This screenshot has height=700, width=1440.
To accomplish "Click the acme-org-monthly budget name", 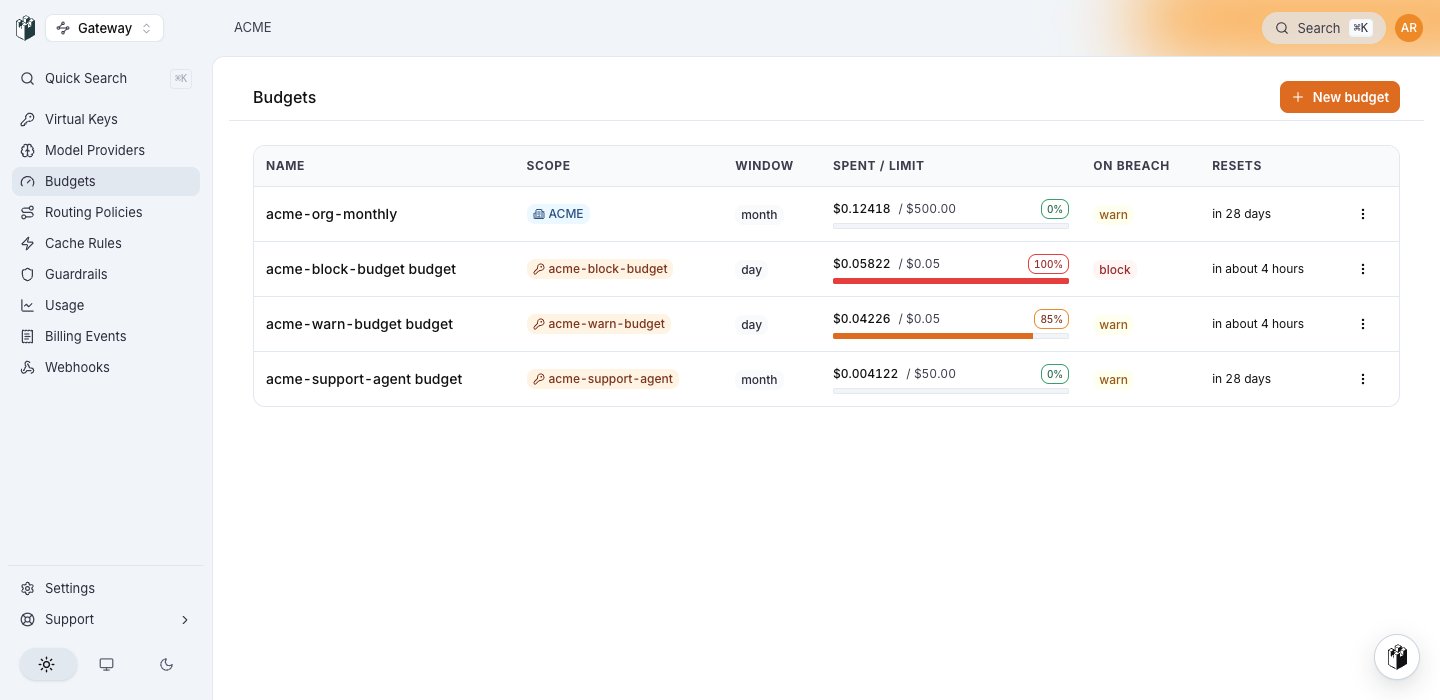I will click(331, 214).
